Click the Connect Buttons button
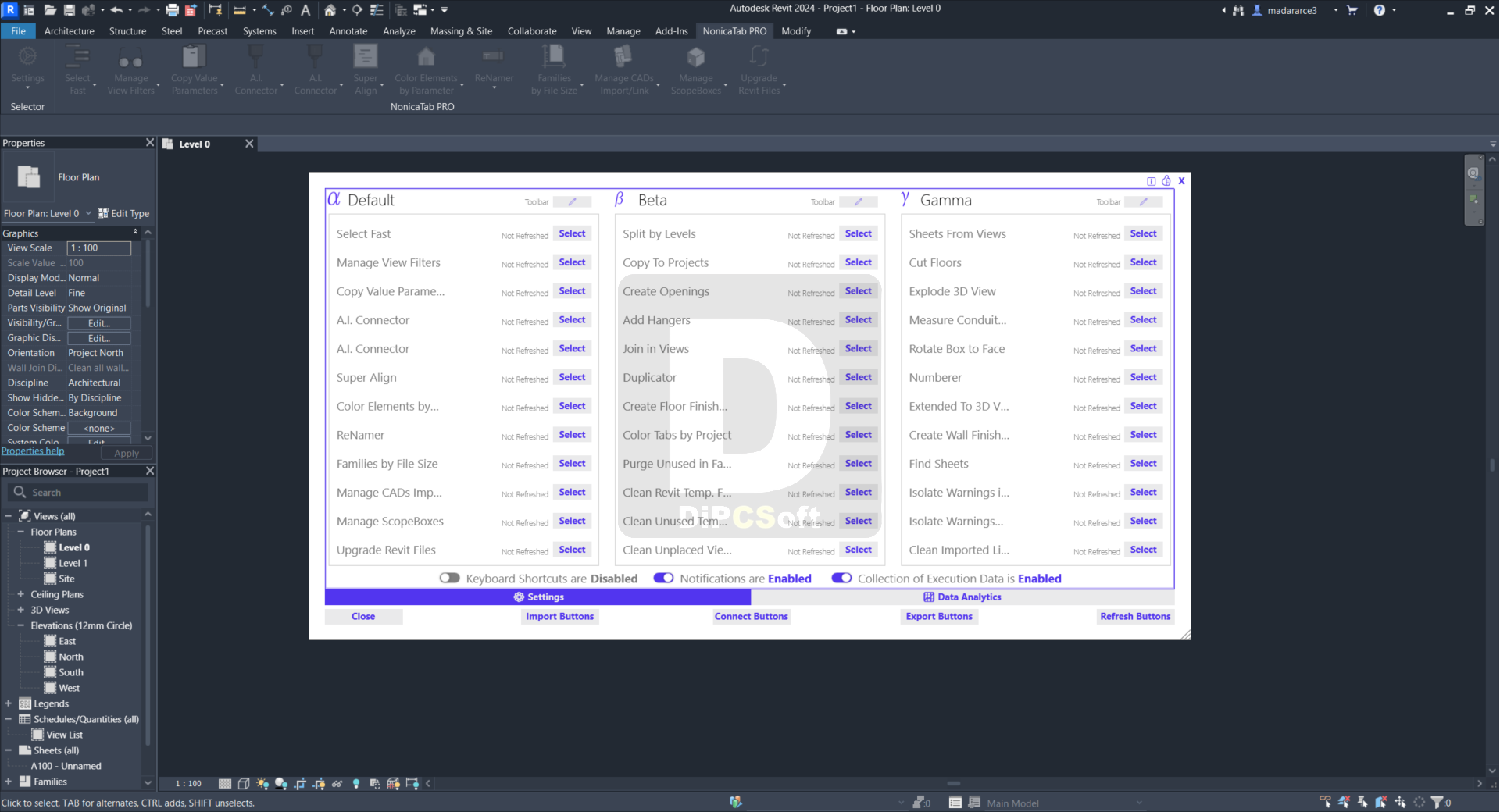The height and width of the screenshot is (812, 1500). pos(751,616)
